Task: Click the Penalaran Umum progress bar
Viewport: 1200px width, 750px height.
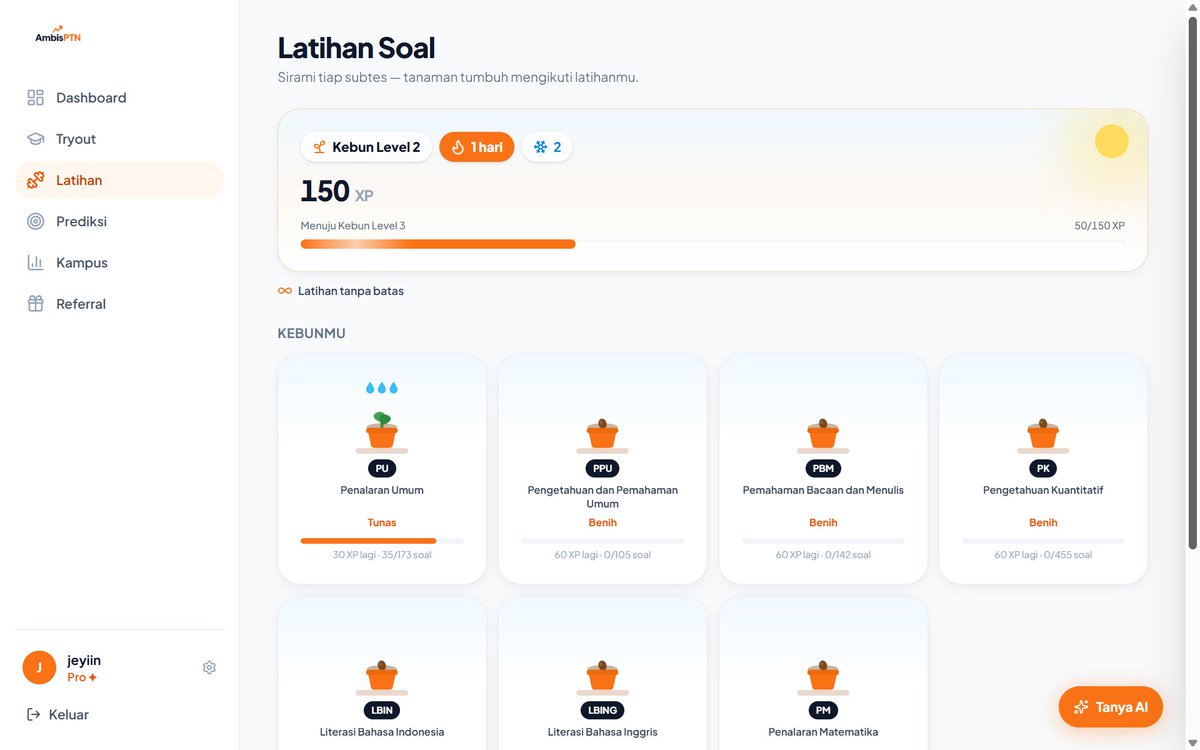Action: [382, 541]
